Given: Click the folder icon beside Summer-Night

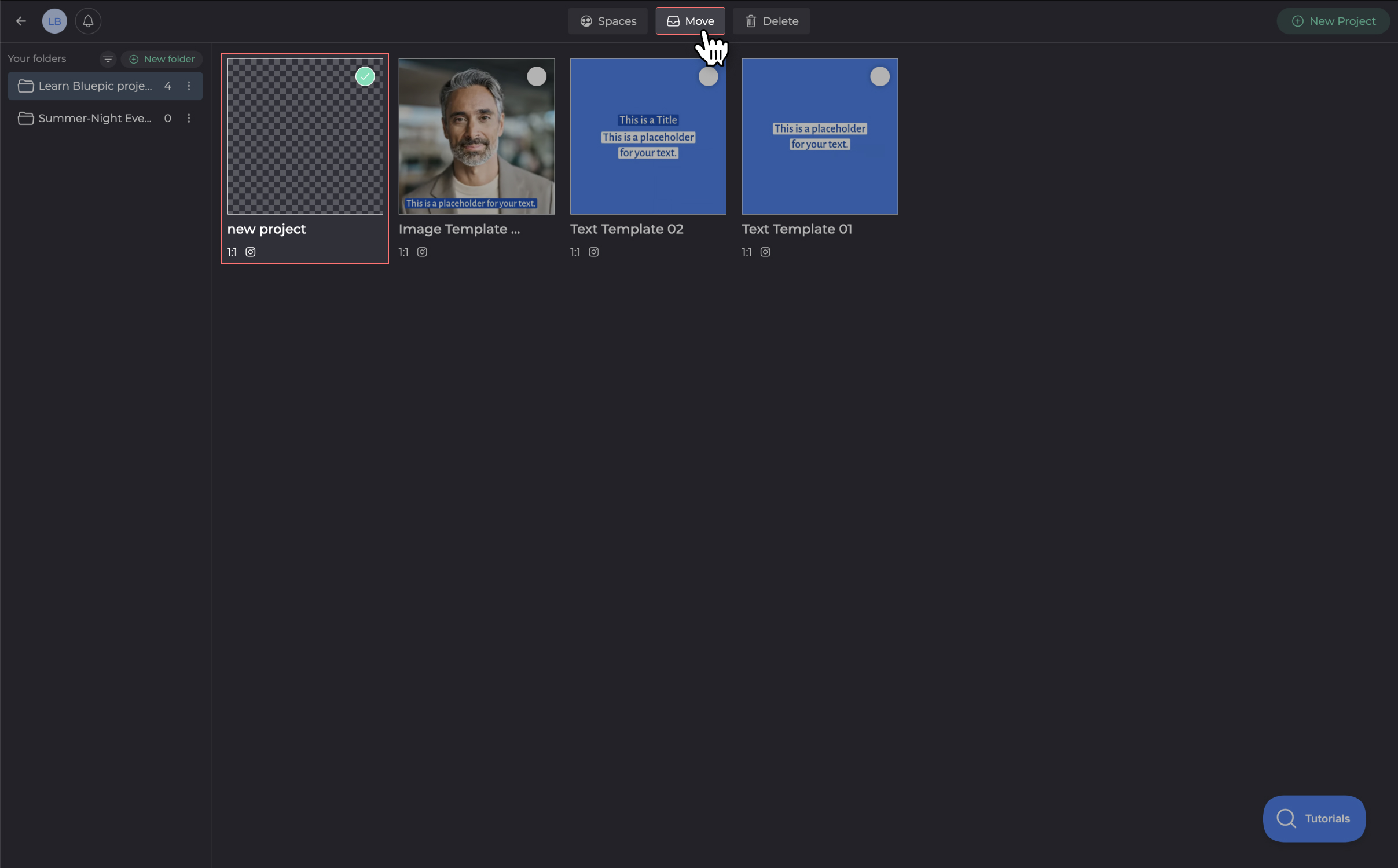Looking at the screenshot, I should point(25,119).
